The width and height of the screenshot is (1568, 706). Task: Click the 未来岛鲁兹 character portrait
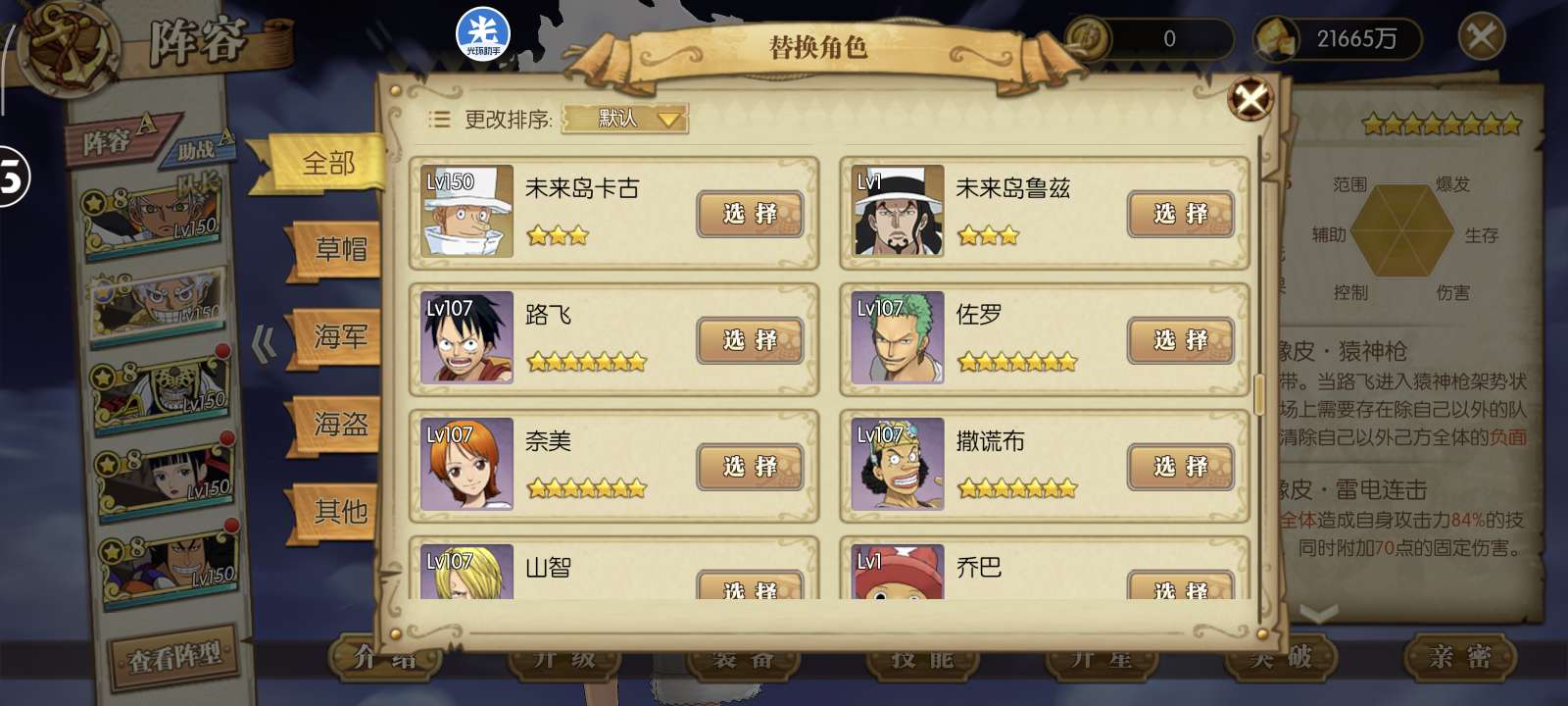point(898,211)
